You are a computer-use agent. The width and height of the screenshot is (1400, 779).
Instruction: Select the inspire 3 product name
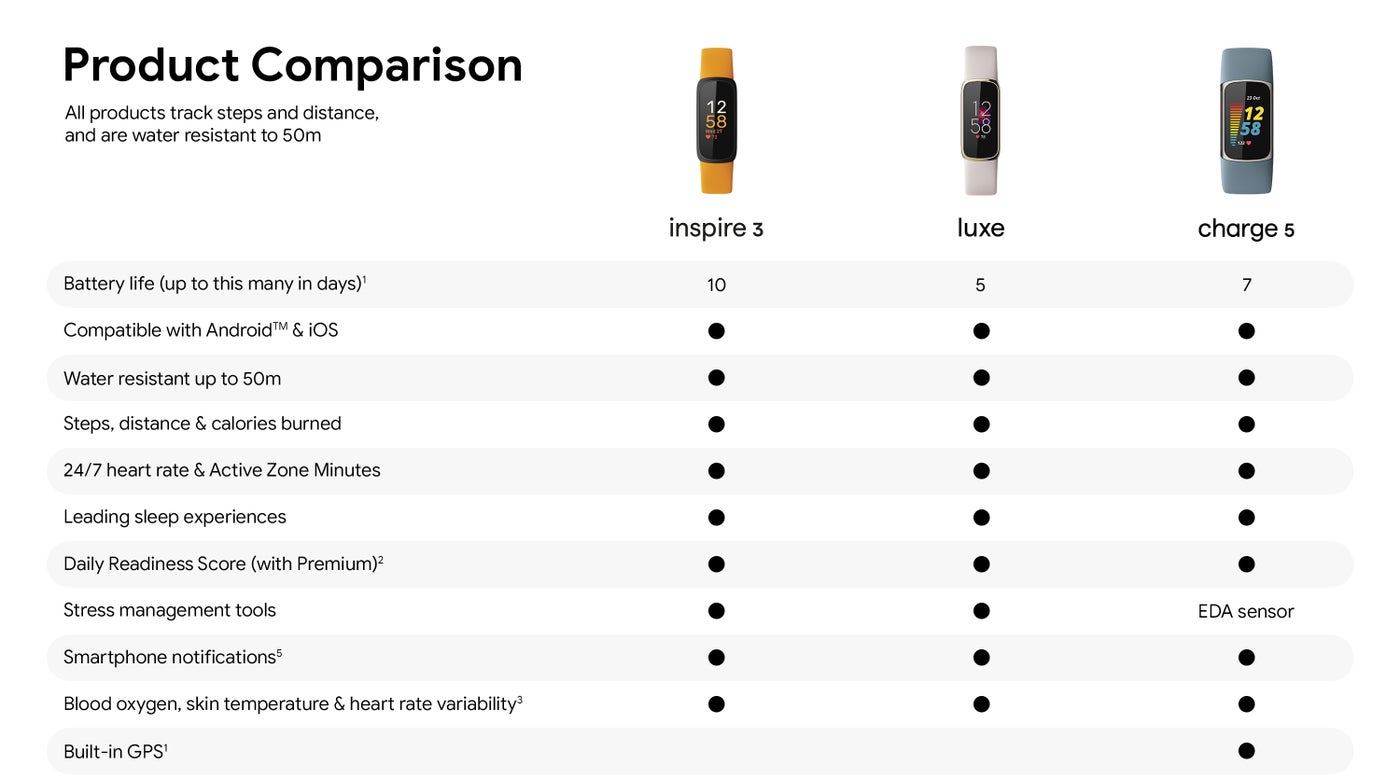(716, 228)
